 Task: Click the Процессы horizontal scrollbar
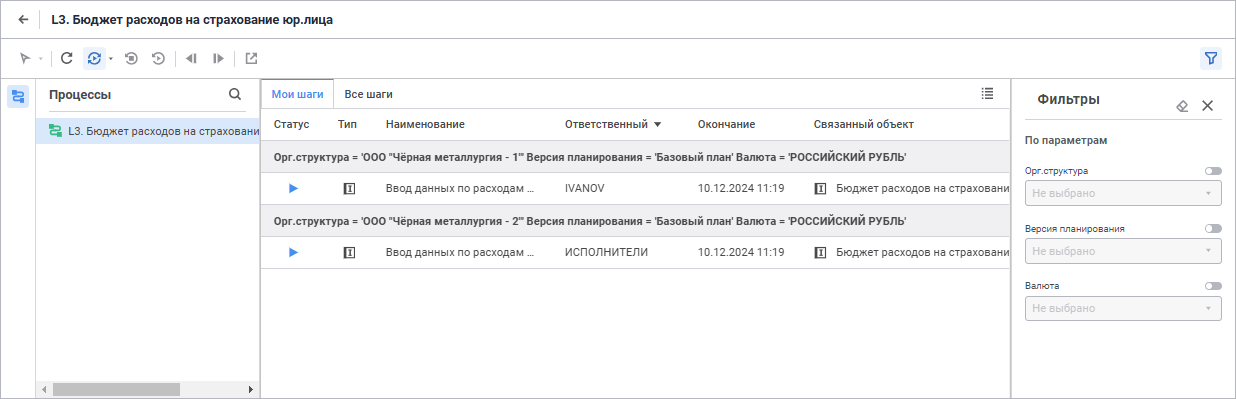[x=116, y=389]
